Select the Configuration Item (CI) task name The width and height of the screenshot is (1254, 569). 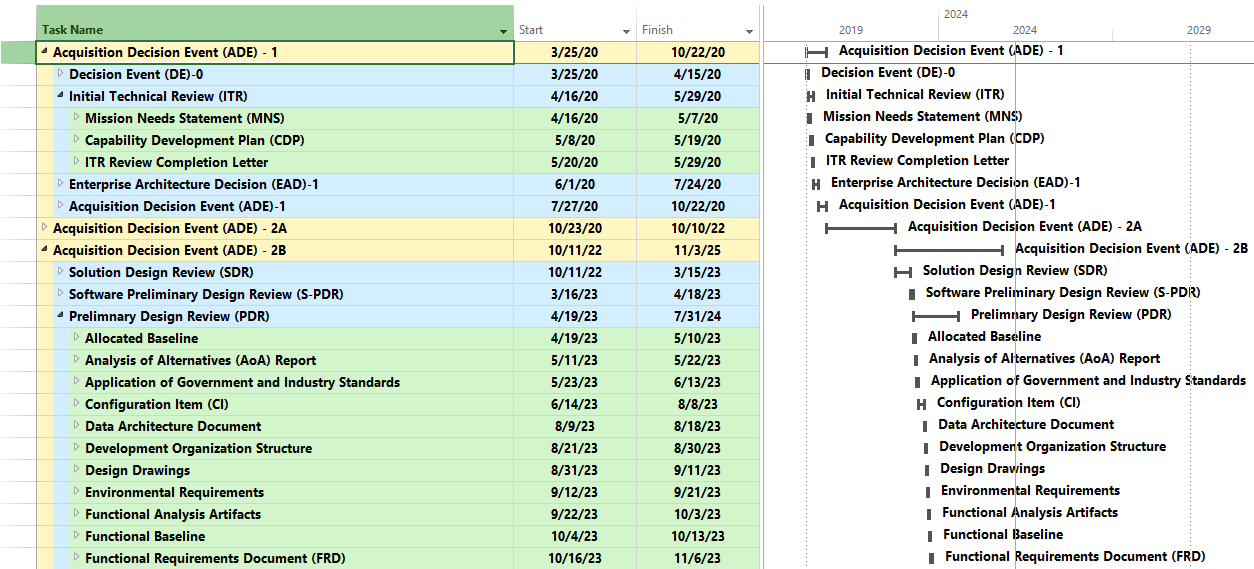[156, 404]
